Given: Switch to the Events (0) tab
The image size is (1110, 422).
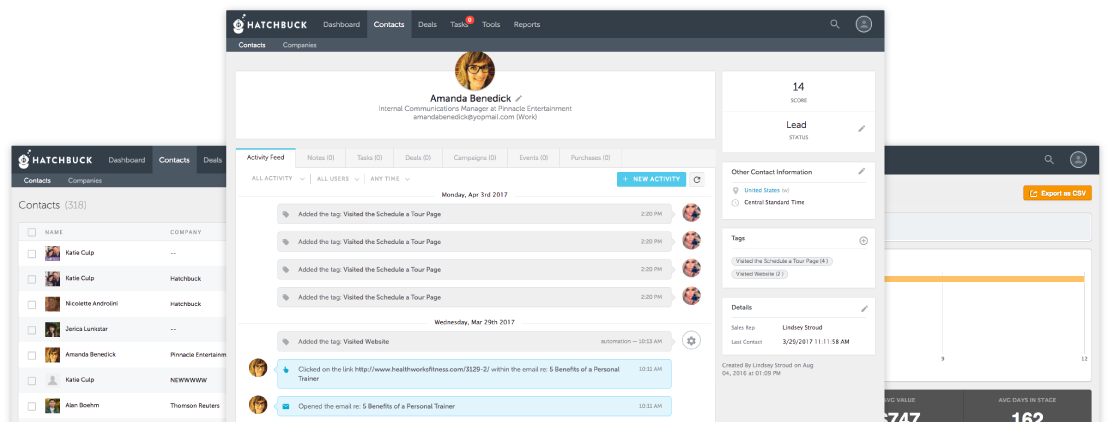Looking at the screenshot, I should coord(533,158).
